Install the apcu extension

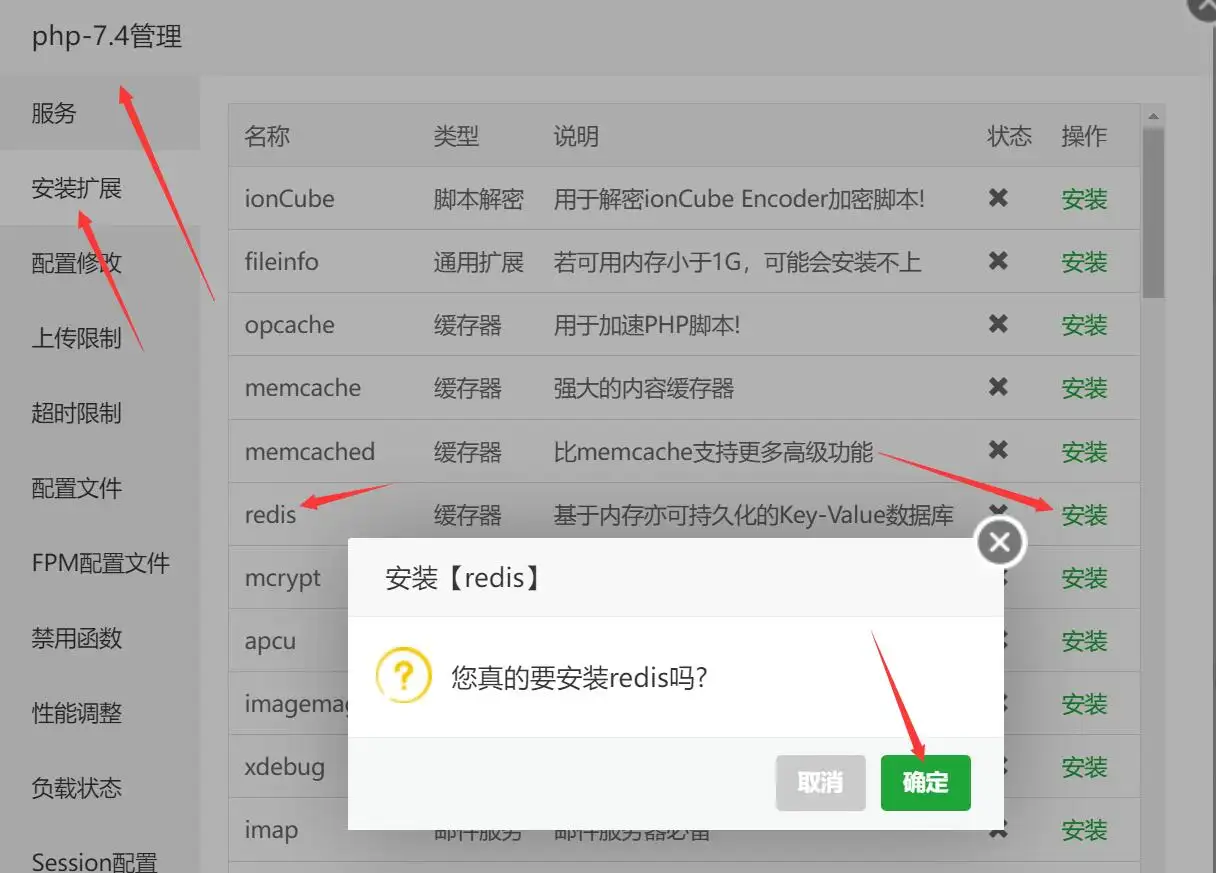1084,641
